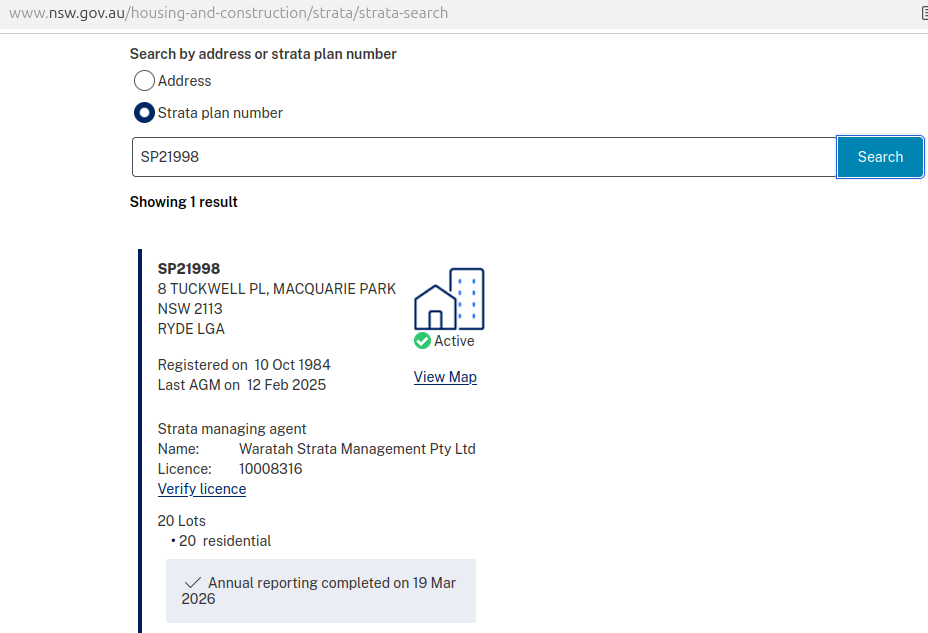
Task: Click the annual reporting checkmark icon
Action: coord(193,583)
